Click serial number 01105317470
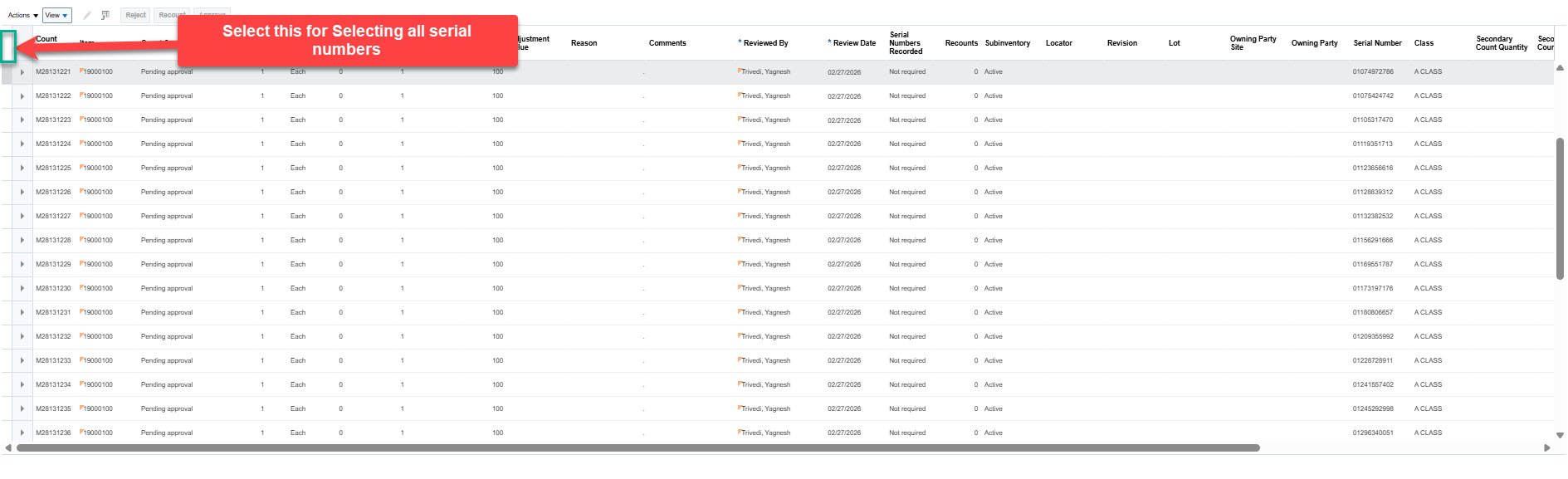 [1373, 120]
